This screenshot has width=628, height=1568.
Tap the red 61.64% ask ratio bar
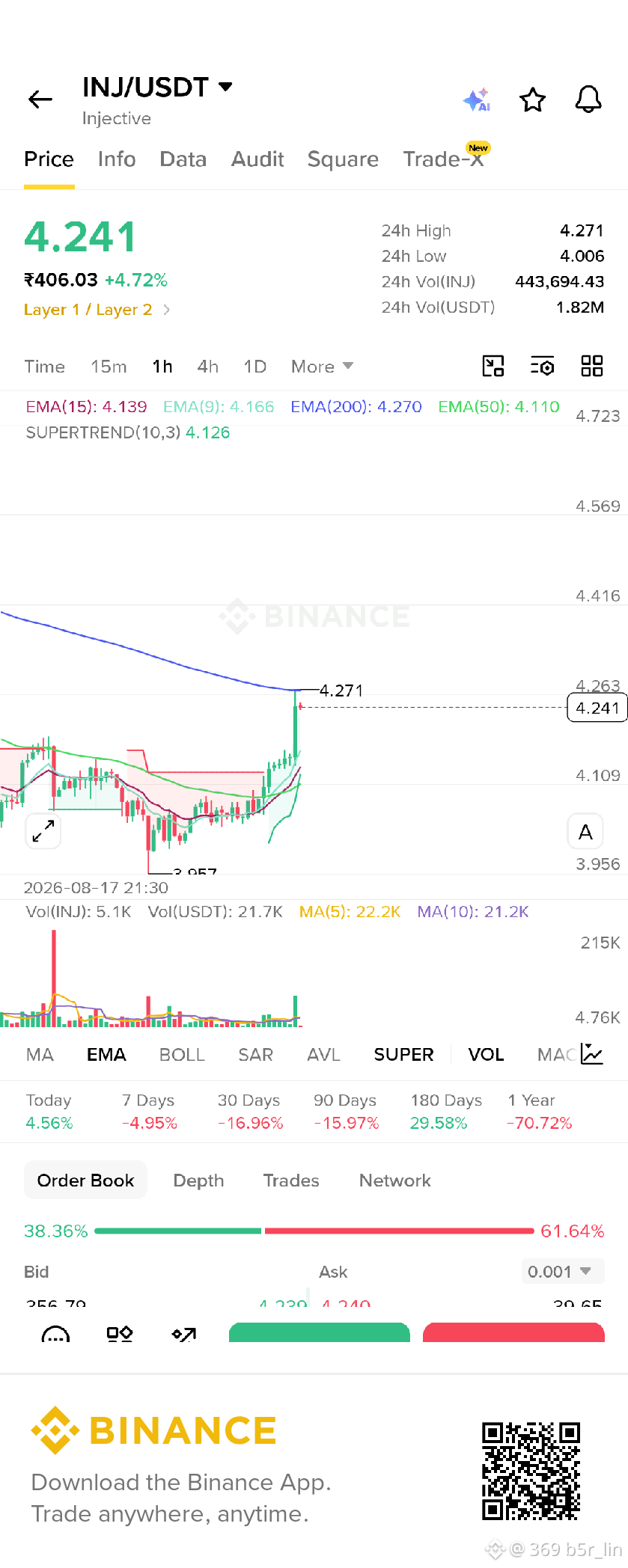pyautogui.click(x=399, y=1231)
